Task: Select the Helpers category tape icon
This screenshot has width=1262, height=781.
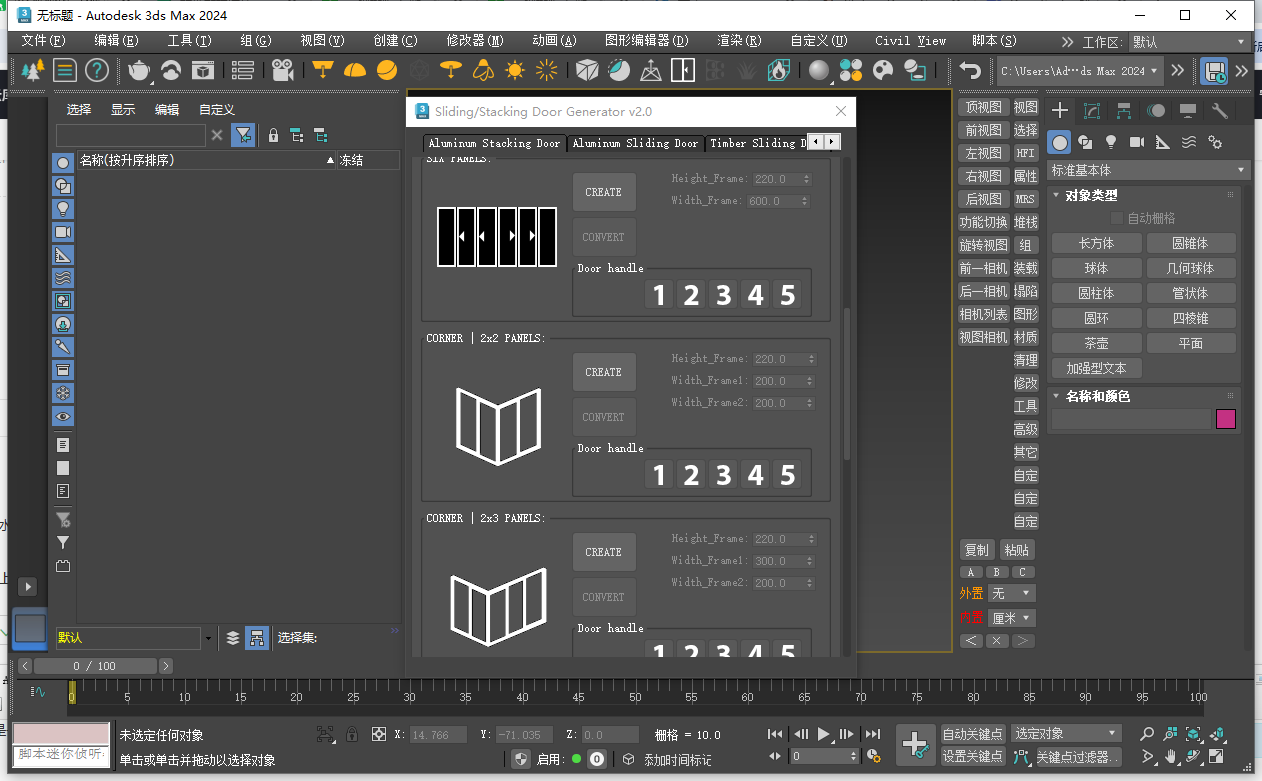Action: tap(1163, 142)
